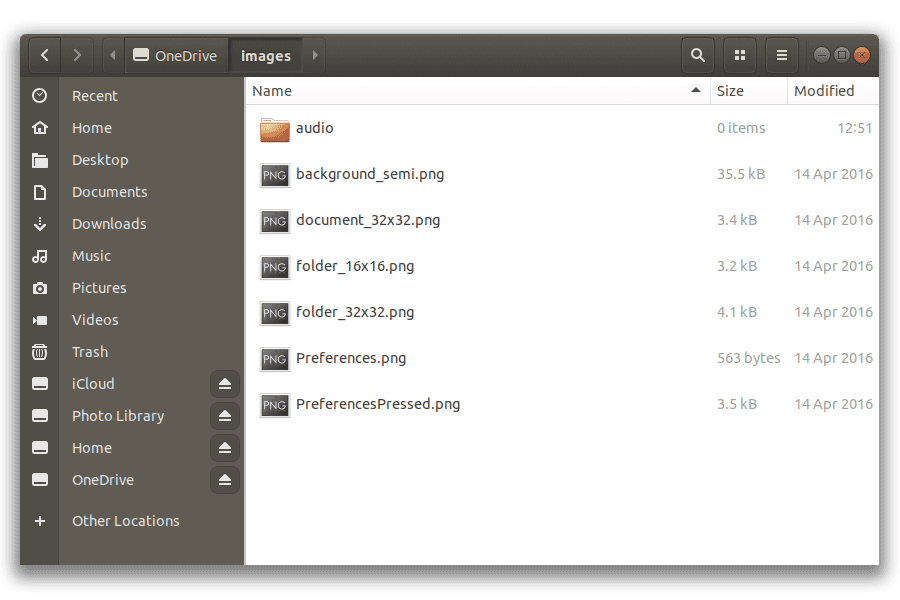Click the Photo Library drive icon
Screen dimensions: 900x600
[x=40, y=416]
